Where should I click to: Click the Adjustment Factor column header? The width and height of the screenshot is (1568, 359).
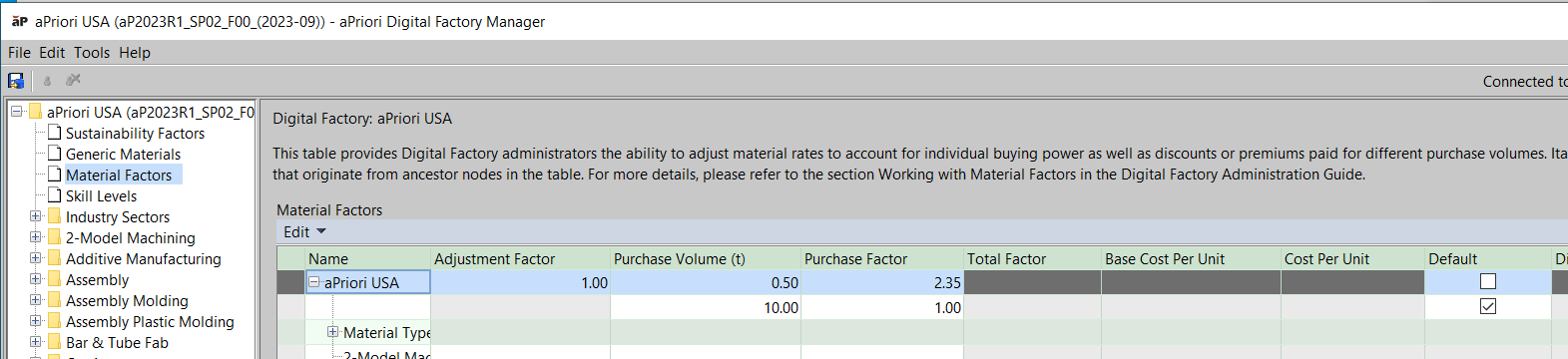(520, 258)
